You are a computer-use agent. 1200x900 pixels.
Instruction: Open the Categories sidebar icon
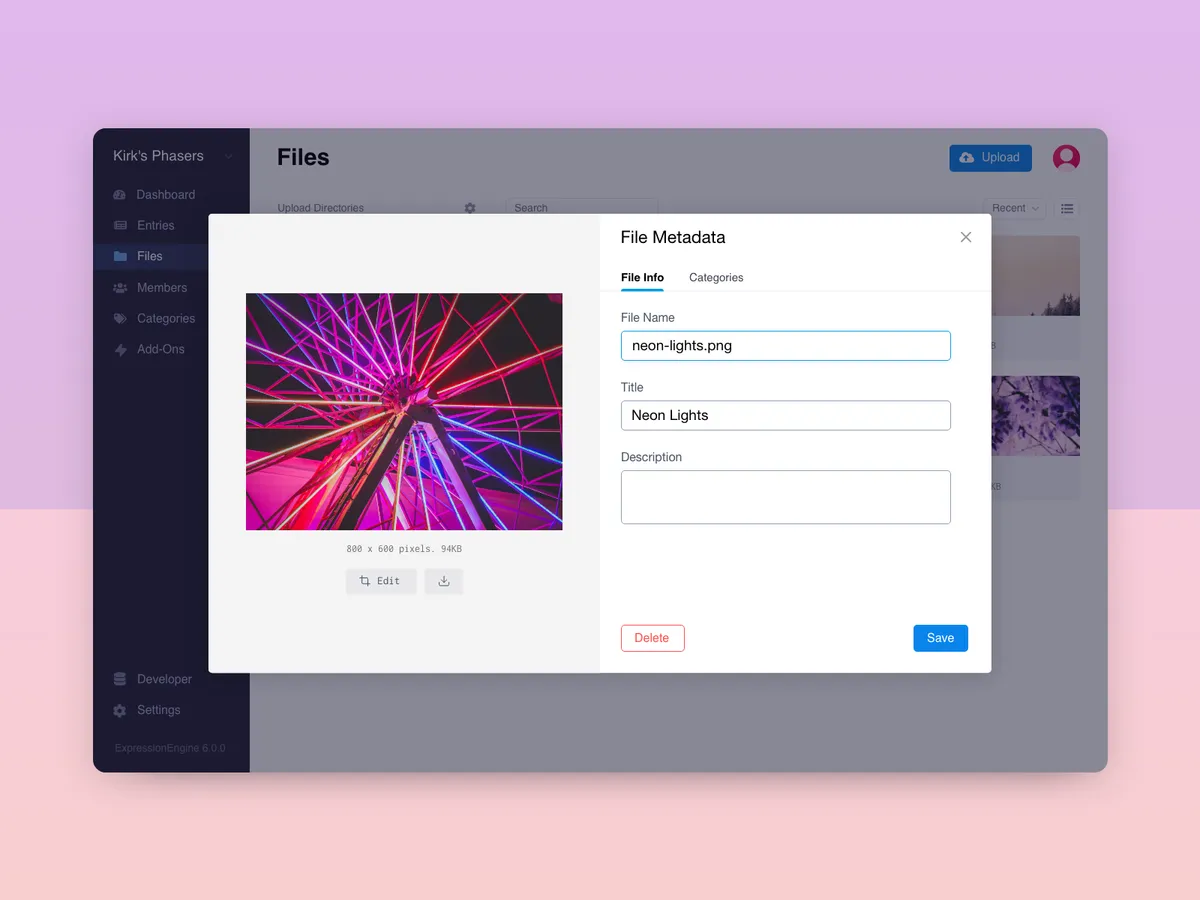pos(122,318)
